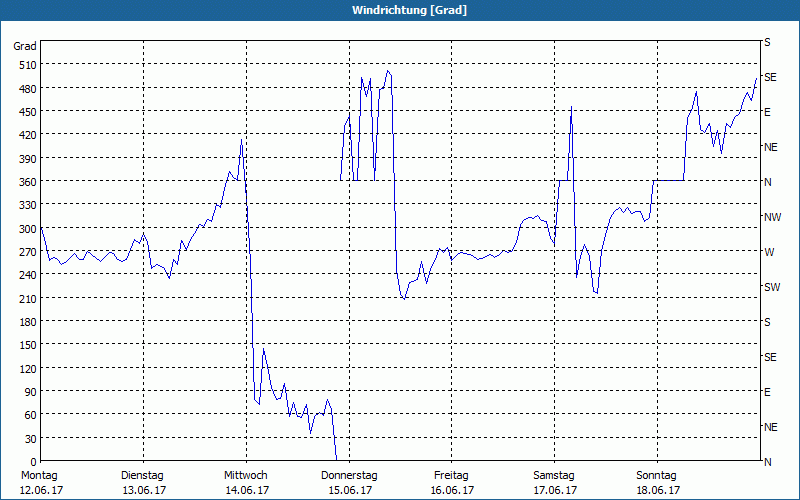Click the NW compass label on right axis

(x=771, y=217)
